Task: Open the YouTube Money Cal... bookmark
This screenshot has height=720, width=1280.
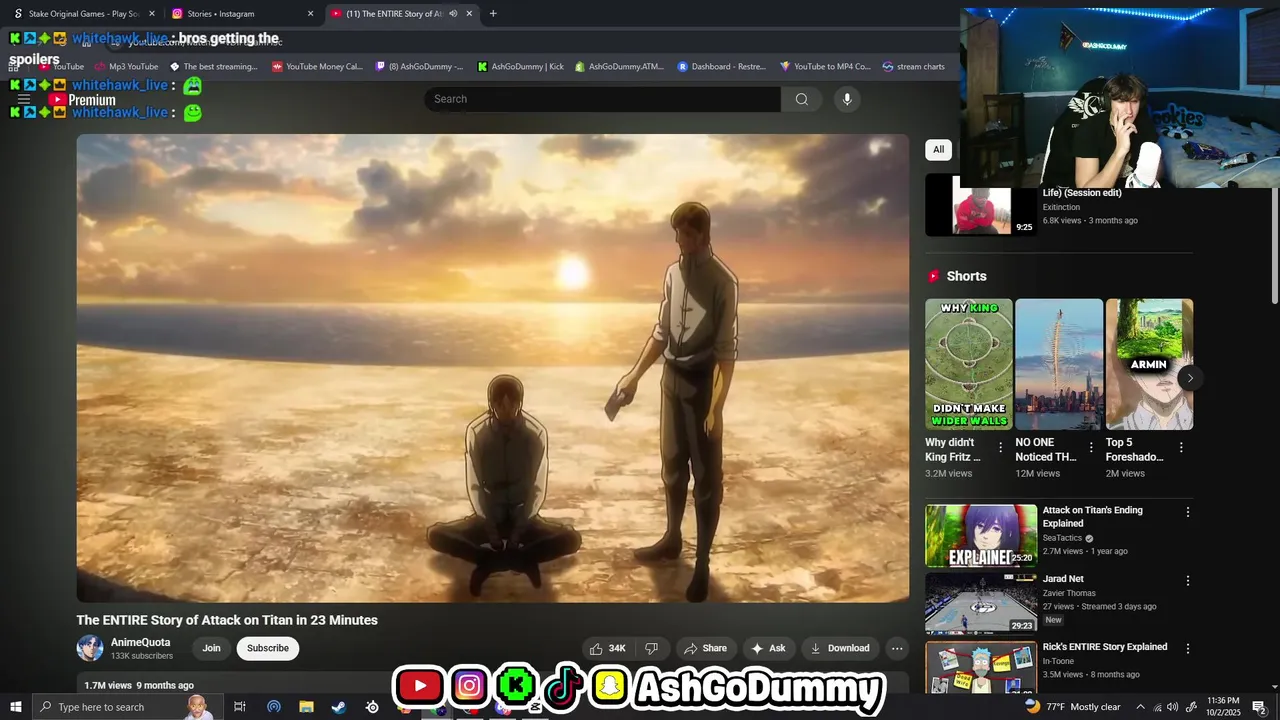Action: coord(317,67)
